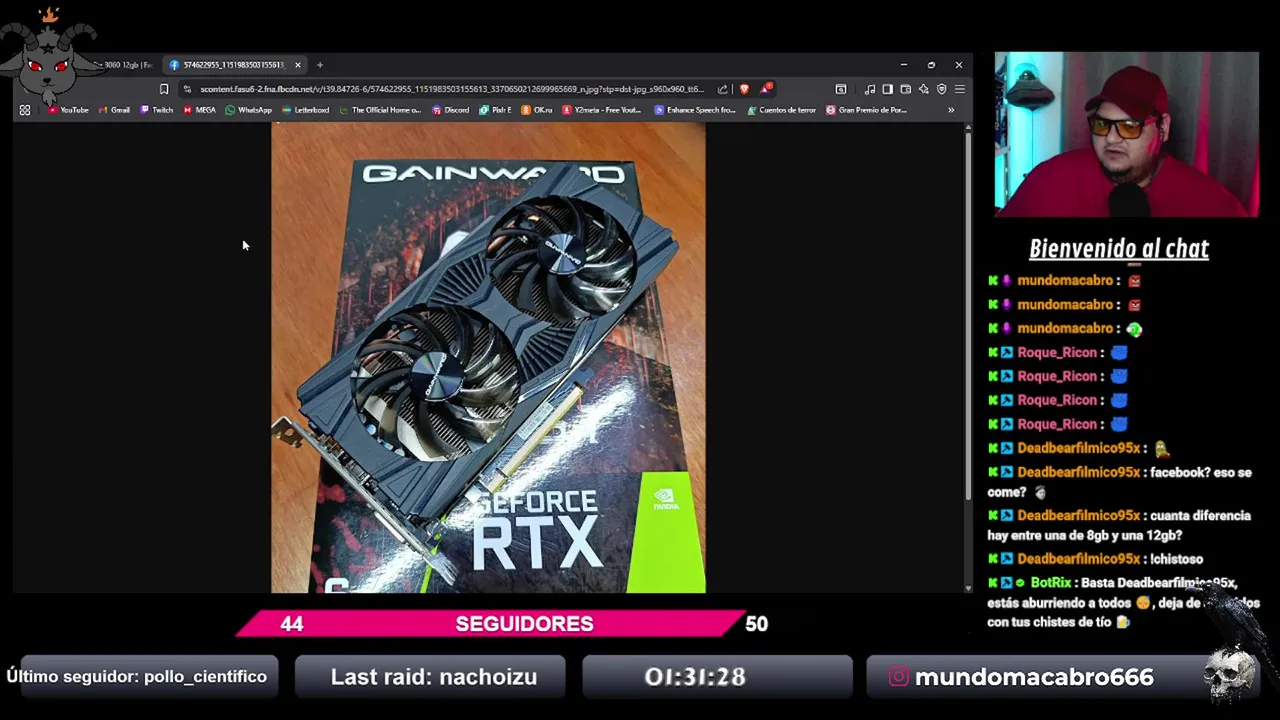Open the Discord bookmark
Screen dimensions: 1280x720
451,110
